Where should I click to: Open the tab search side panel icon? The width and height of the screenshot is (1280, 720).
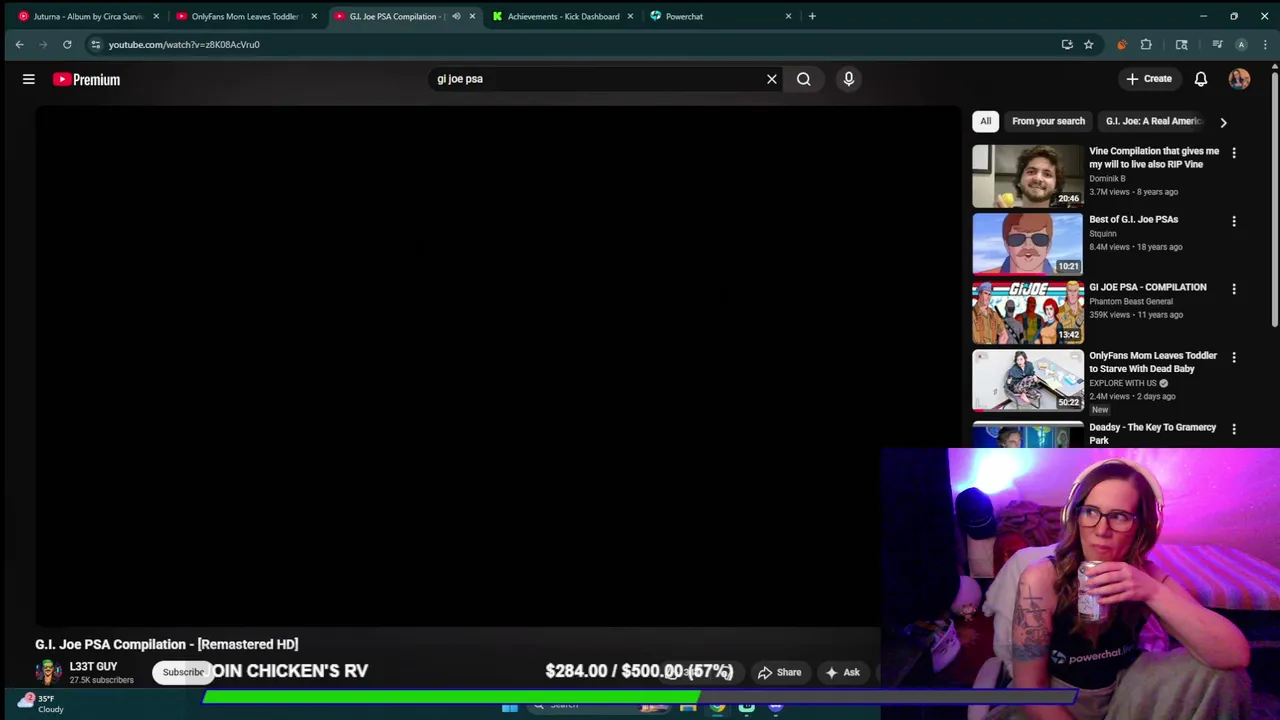click(x=1181, y=44)
